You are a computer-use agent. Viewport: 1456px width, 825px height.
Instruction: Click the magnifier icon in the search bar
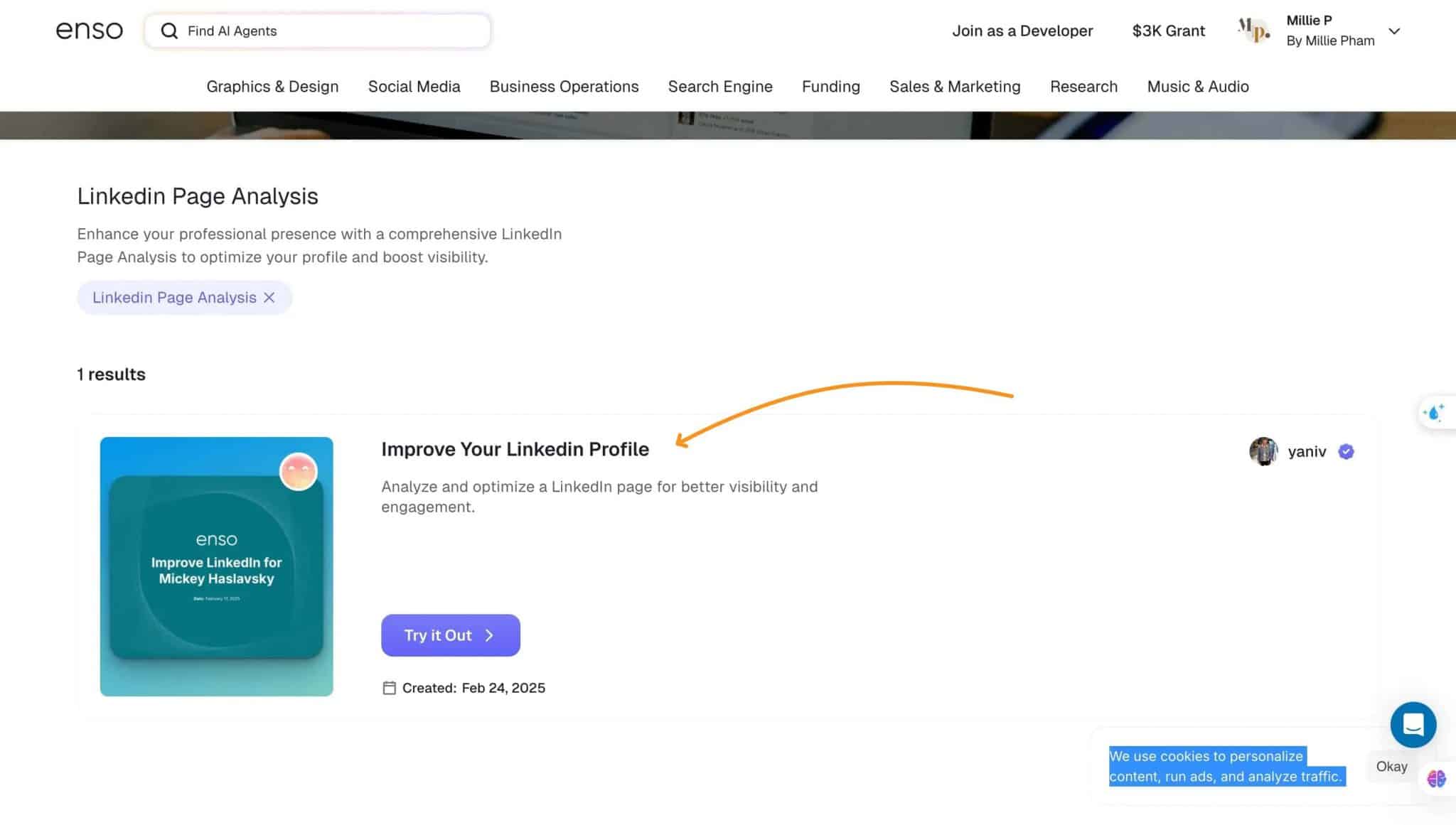[x=168, y=31]
